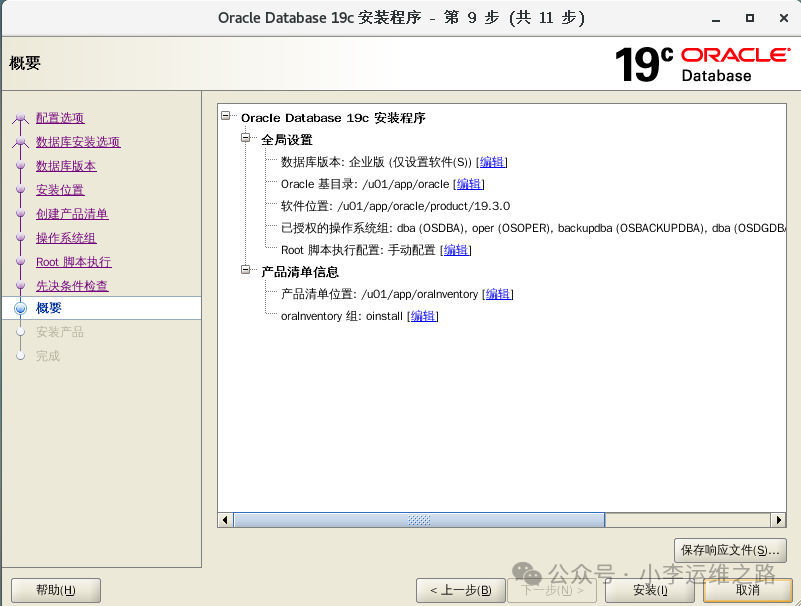Click the horizontal scrollbar left arrow

click(x=225, y=520)
